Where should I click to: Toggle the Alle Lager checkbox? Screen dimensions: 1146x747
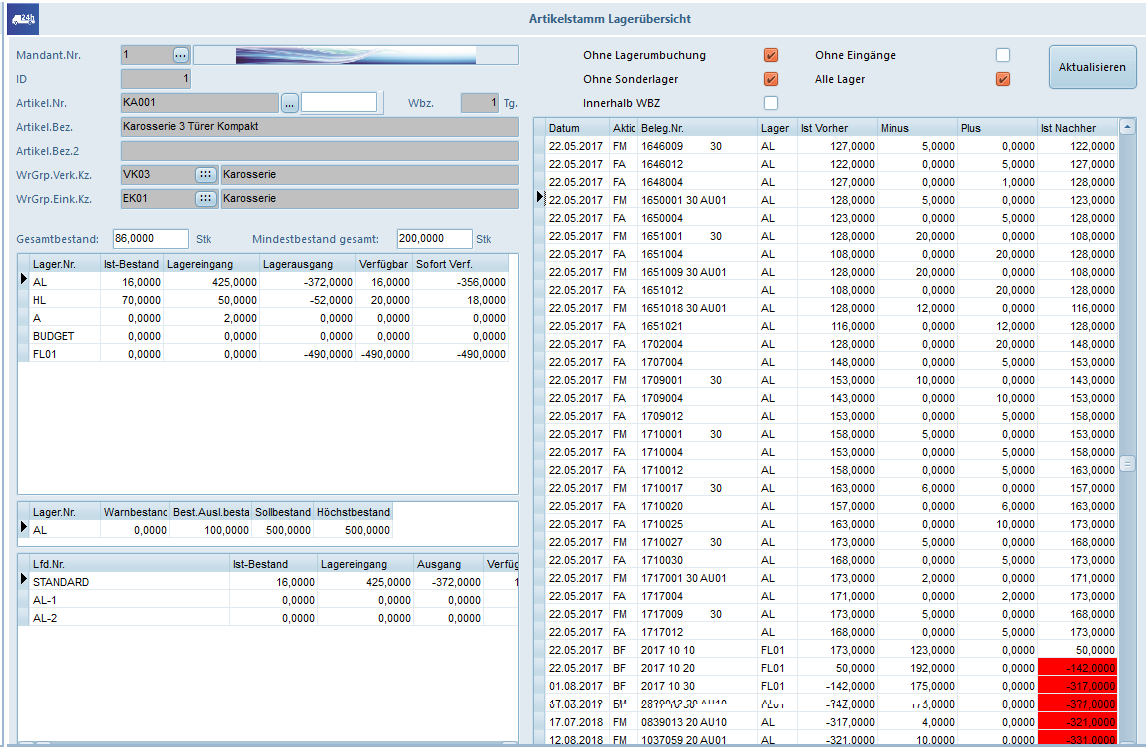click(x=1003, y=79)
